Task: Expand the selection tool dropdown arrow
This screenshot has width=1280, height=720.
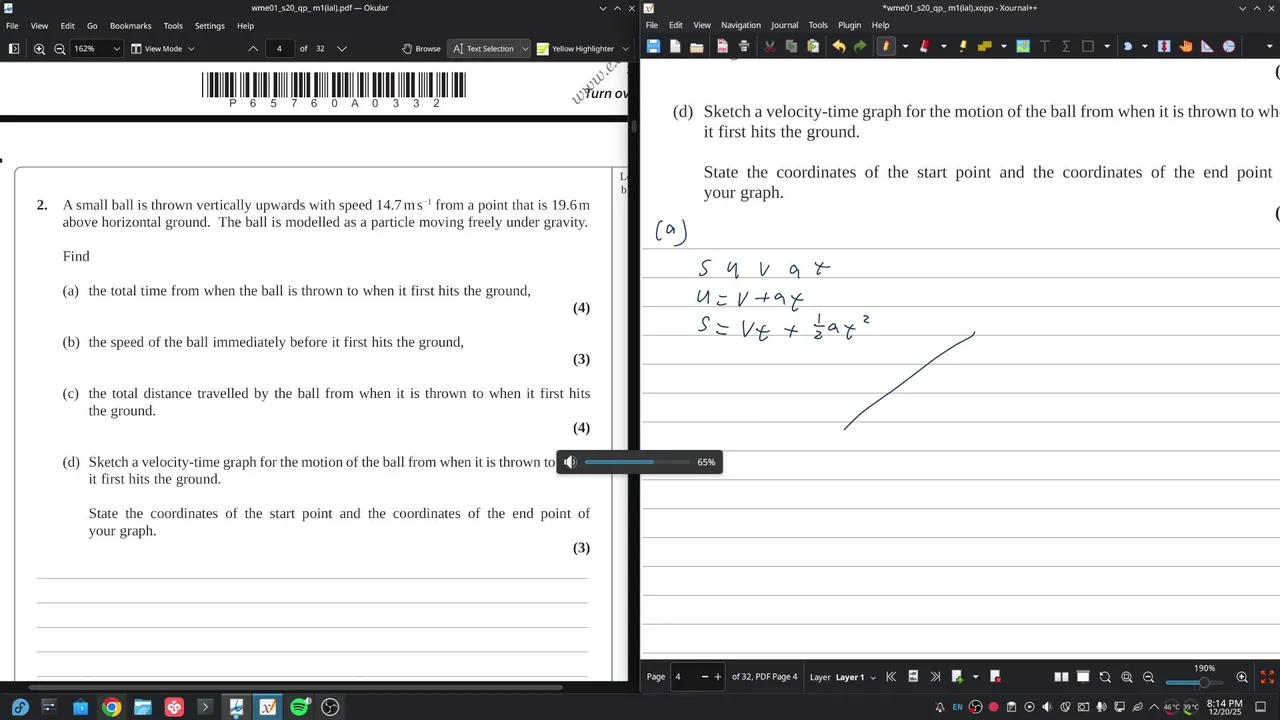Action: click(x=1144, y=46)
